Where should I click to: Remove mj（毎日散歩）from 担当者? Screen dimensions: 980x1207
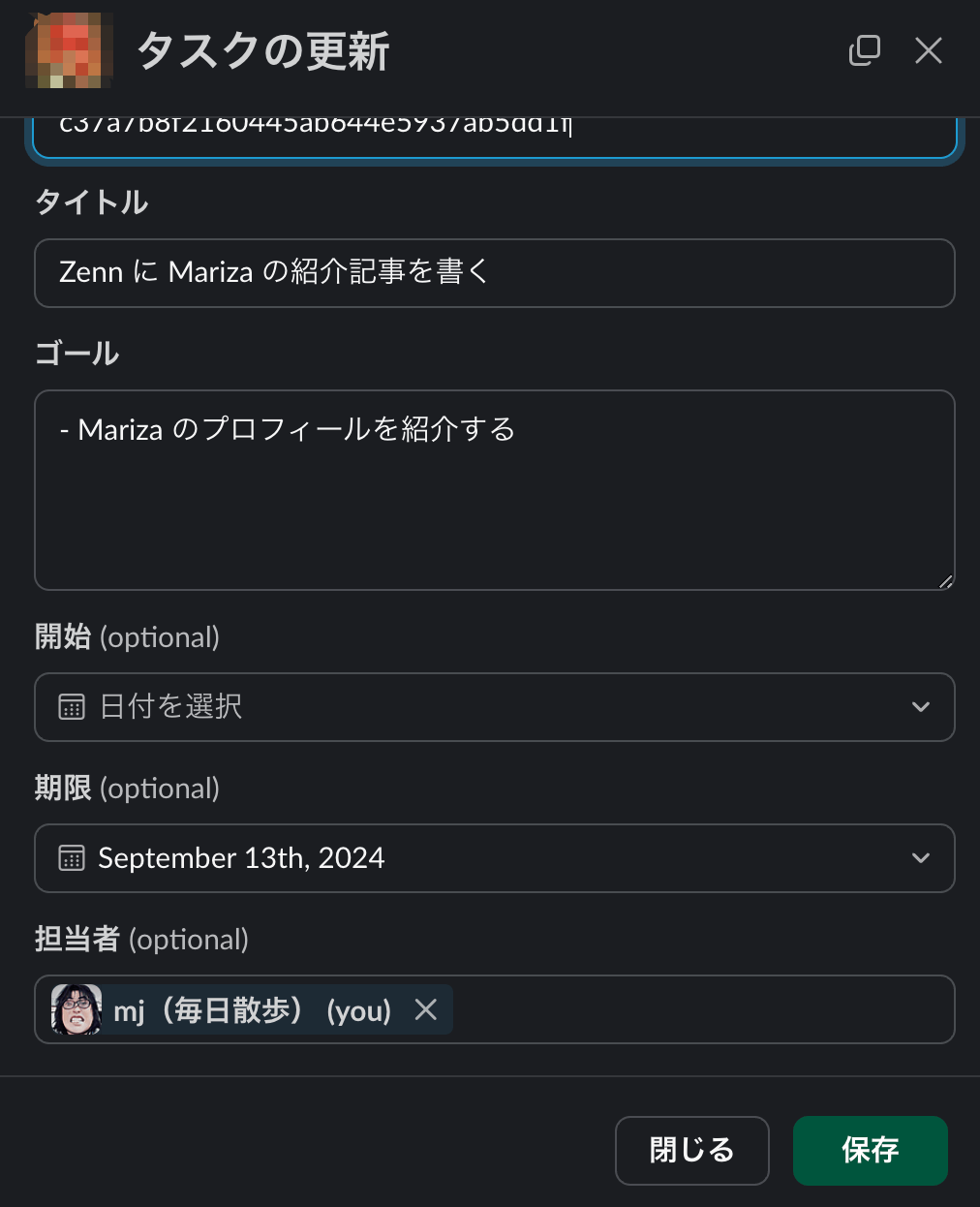[426, 1009]
